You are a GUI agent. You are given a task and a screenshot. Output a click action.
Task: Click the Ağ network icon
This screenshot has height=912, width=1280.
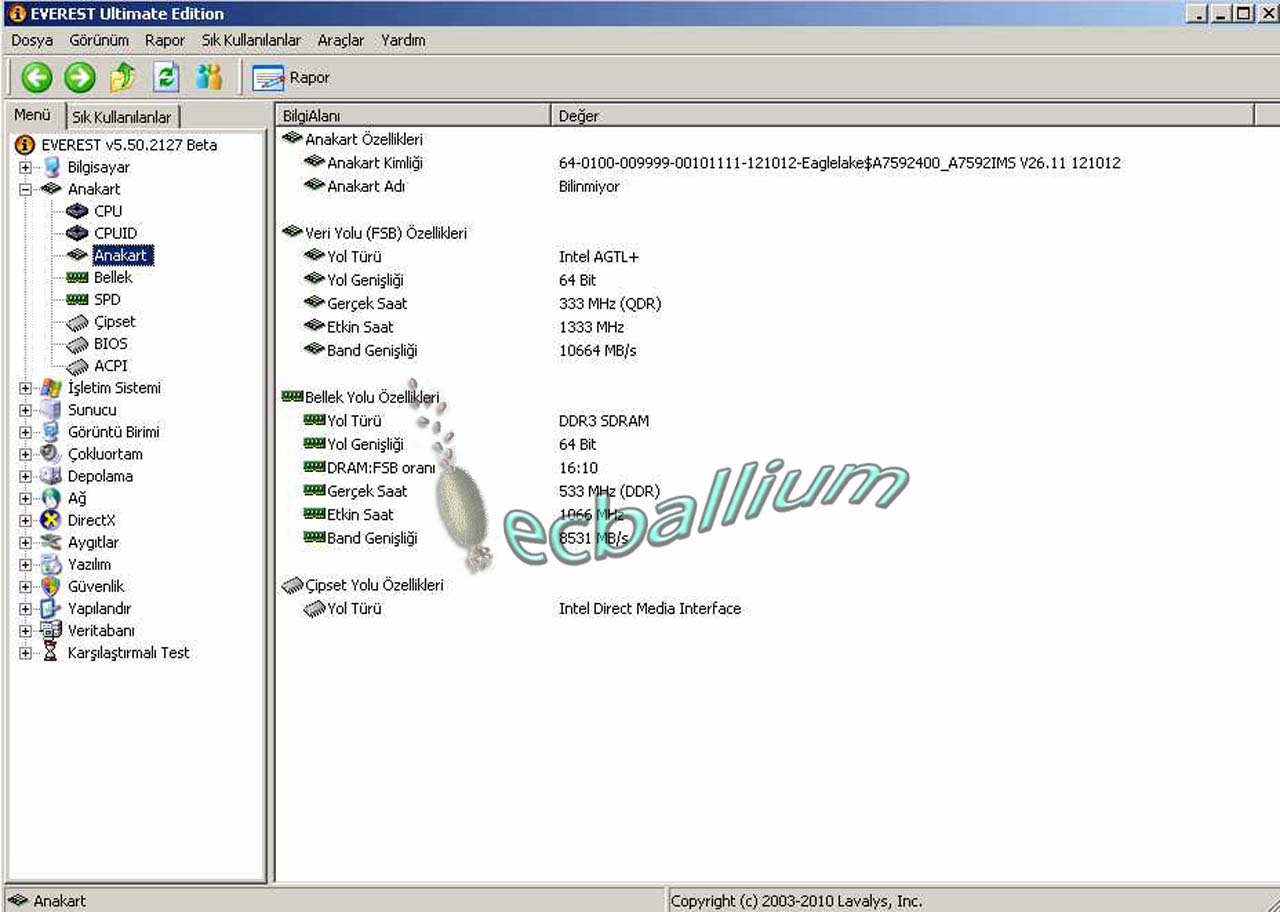(x=51, y=498)
